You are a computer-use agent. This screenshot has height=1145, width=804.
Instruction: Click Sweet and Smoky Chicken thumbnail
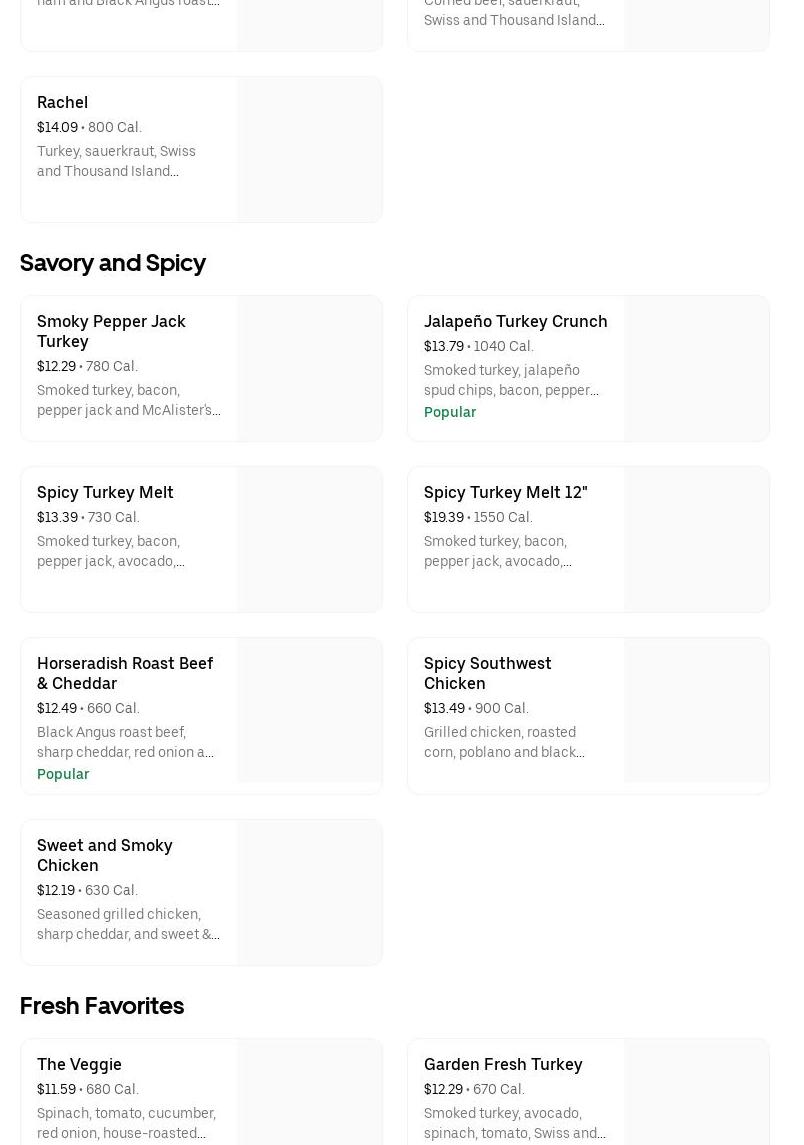click(x=309, y=892)
